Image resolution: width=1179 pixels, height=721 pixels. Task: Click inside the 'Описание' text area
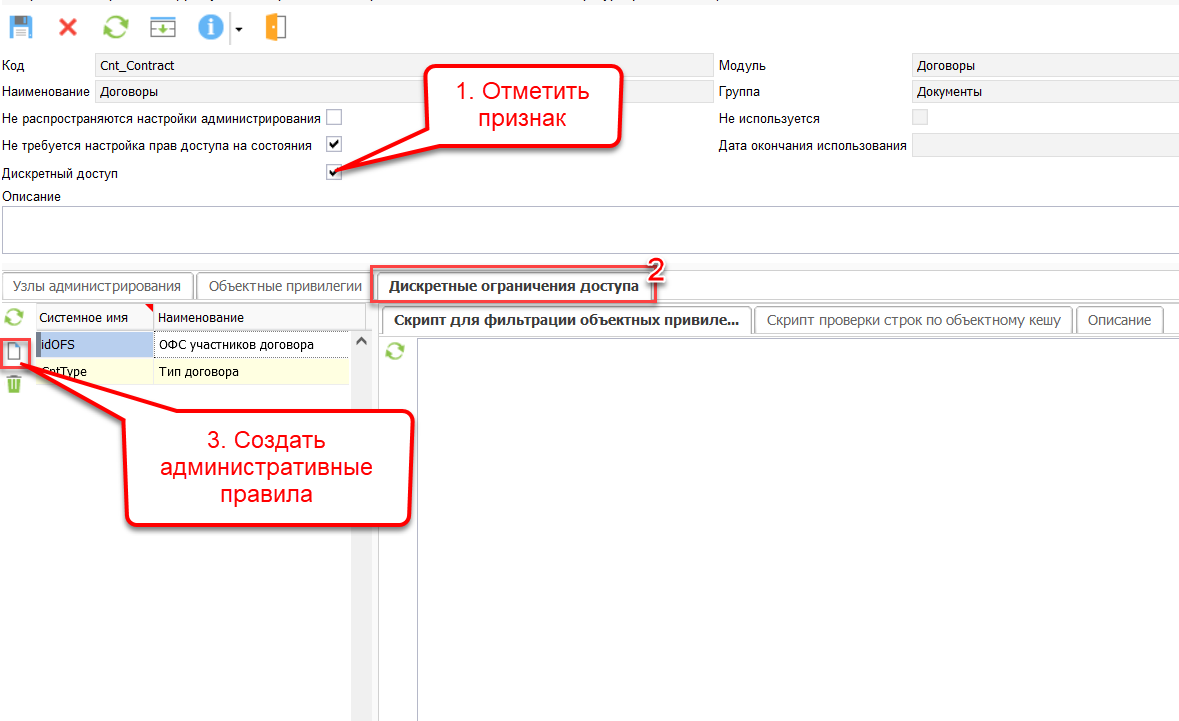[x=590, y=230]
